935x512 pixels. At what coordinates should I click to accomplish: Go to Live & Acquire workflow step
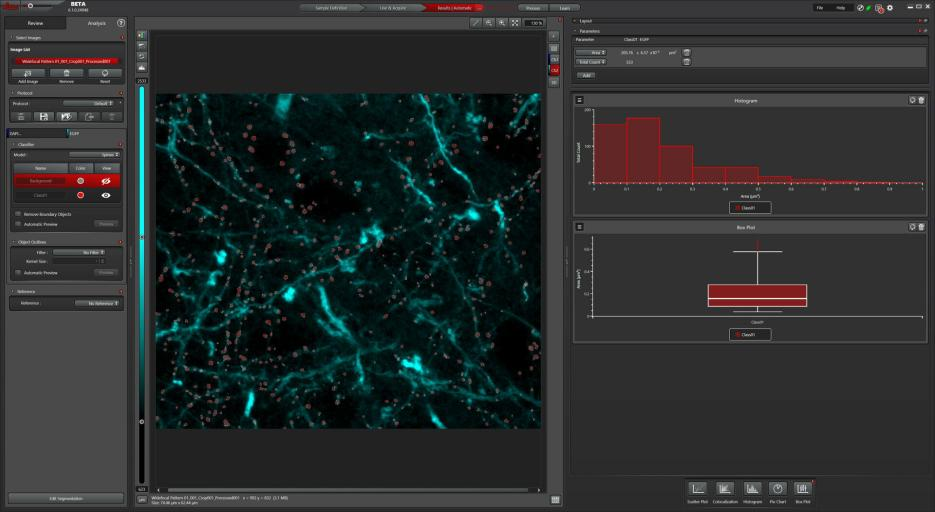pyautogui.click(x=393, y=8)
